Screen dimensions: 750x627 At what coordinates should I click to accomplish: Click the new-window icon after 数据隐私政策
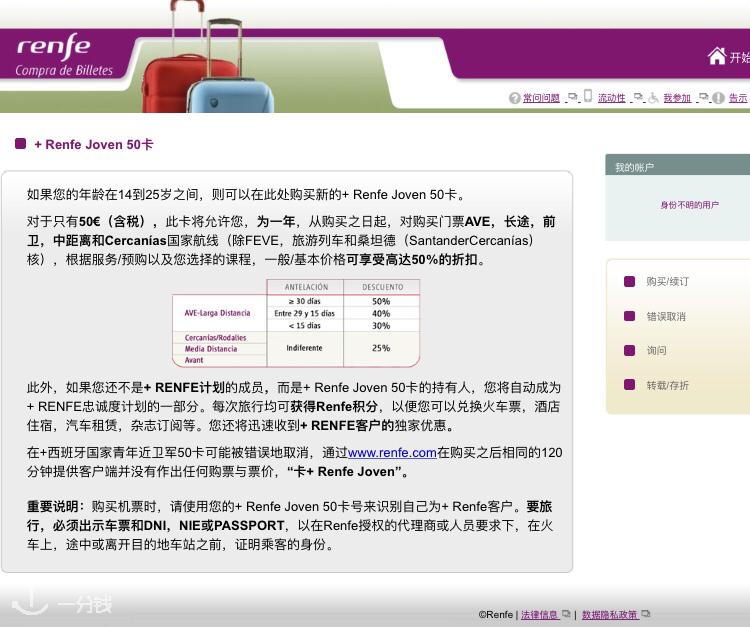[646, 614]
